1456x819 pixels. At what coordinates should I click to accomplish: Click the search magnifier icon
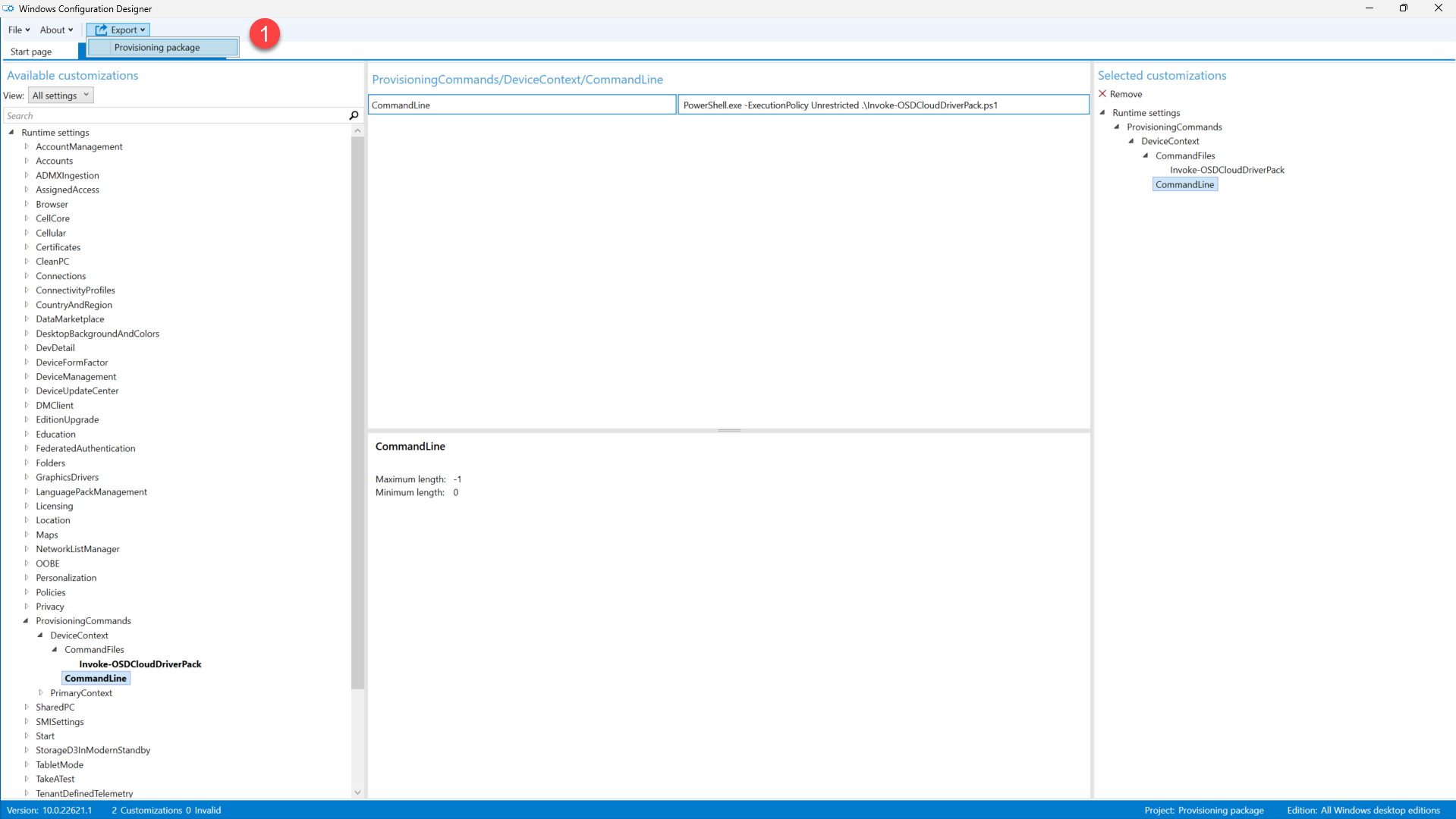click(x=354, y=115)
